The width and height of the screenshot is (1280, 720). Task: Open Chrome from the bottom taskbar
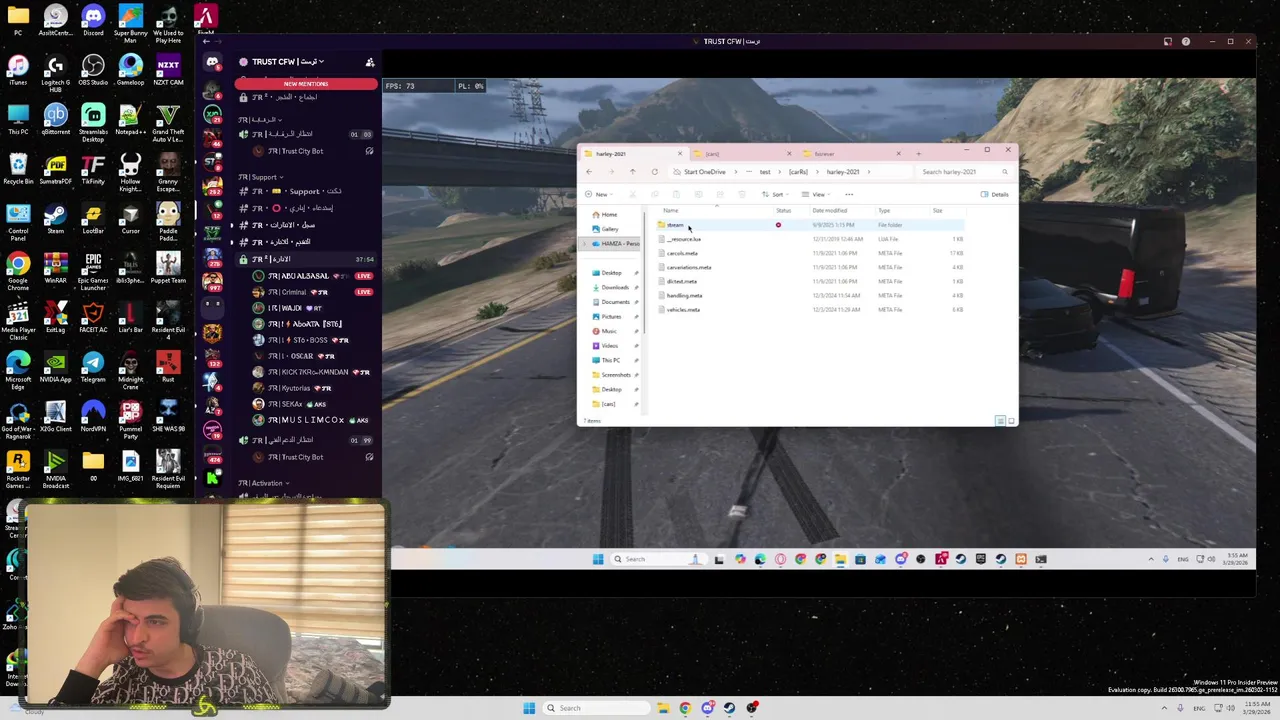click(685, 708)
